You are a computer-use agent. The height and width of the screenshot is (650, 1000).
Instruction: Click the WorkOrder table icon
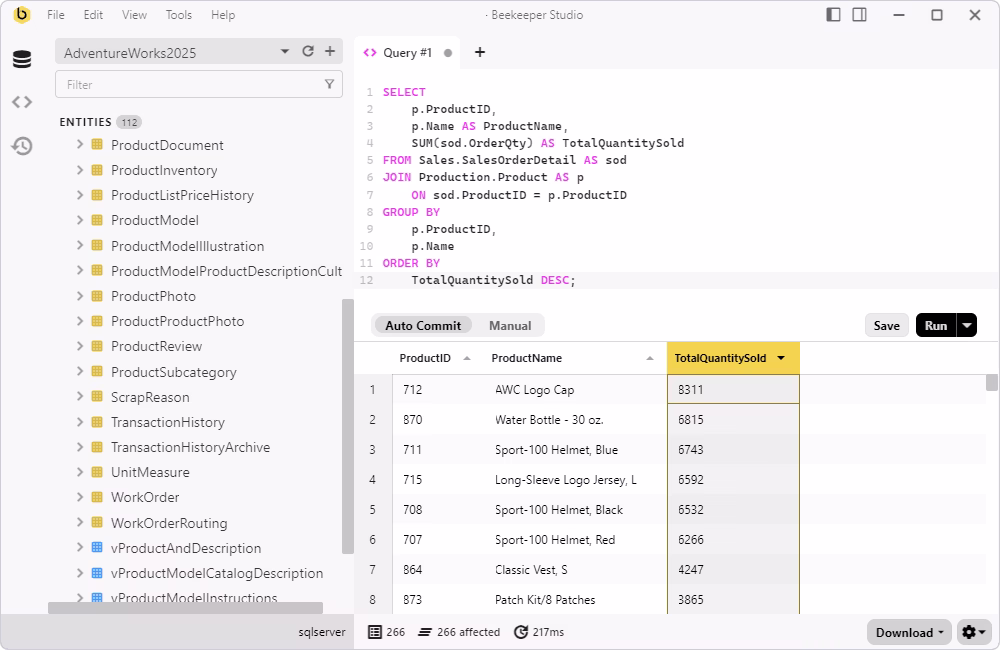tap(97, 497)
